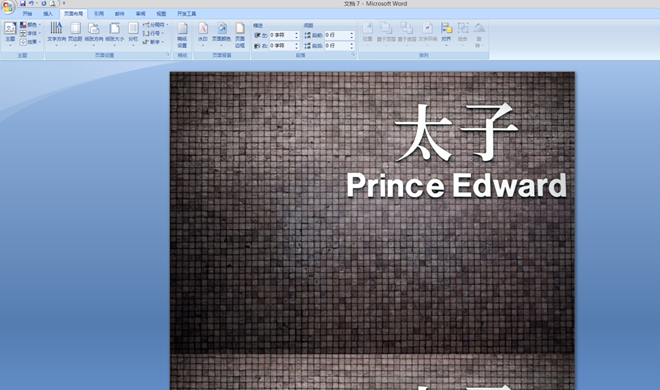The width and height of the screenshot is (660, 390).
Task: Open the 断字 (Hyphenation) dropdown
Action: (x=153, y=42)
